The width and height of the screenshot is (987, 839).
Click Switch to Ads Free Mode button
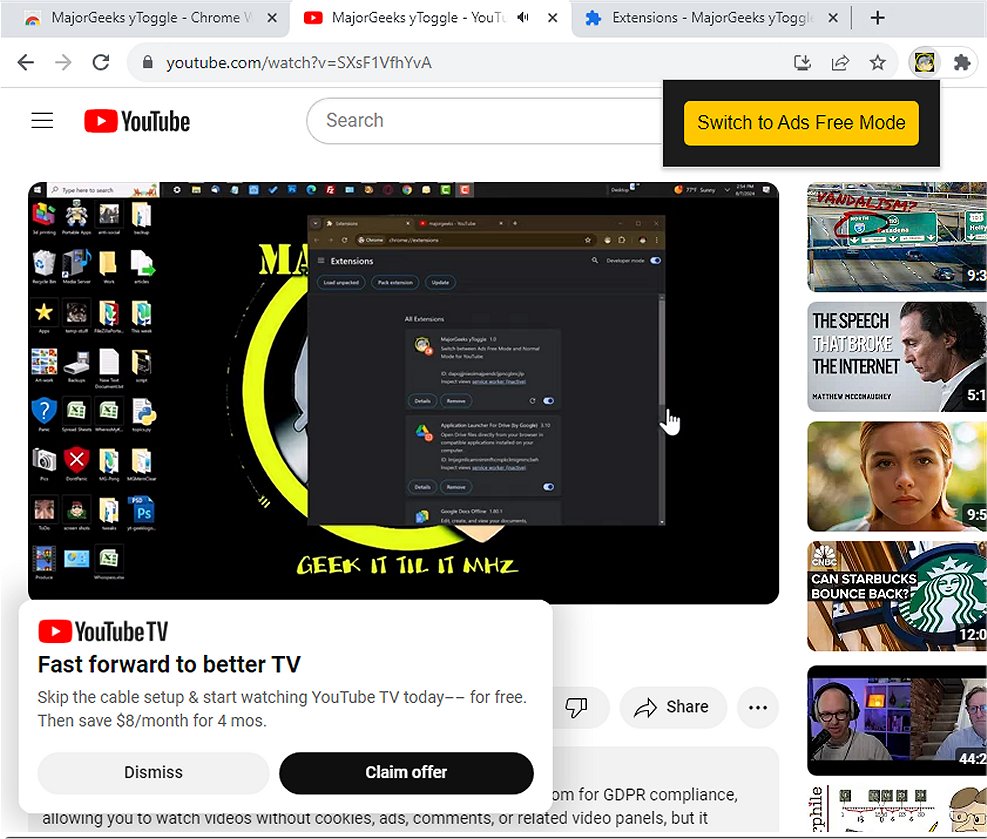[x=801, y=123]
